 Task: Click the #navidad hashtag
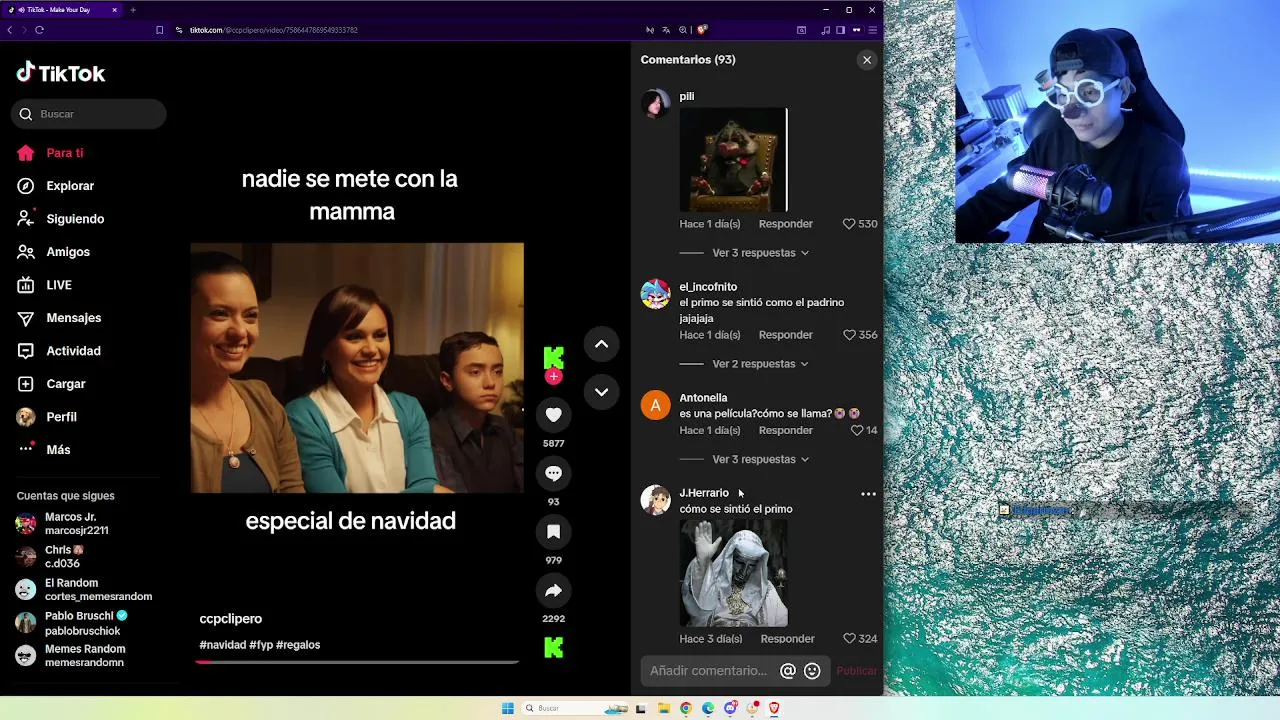223,645
